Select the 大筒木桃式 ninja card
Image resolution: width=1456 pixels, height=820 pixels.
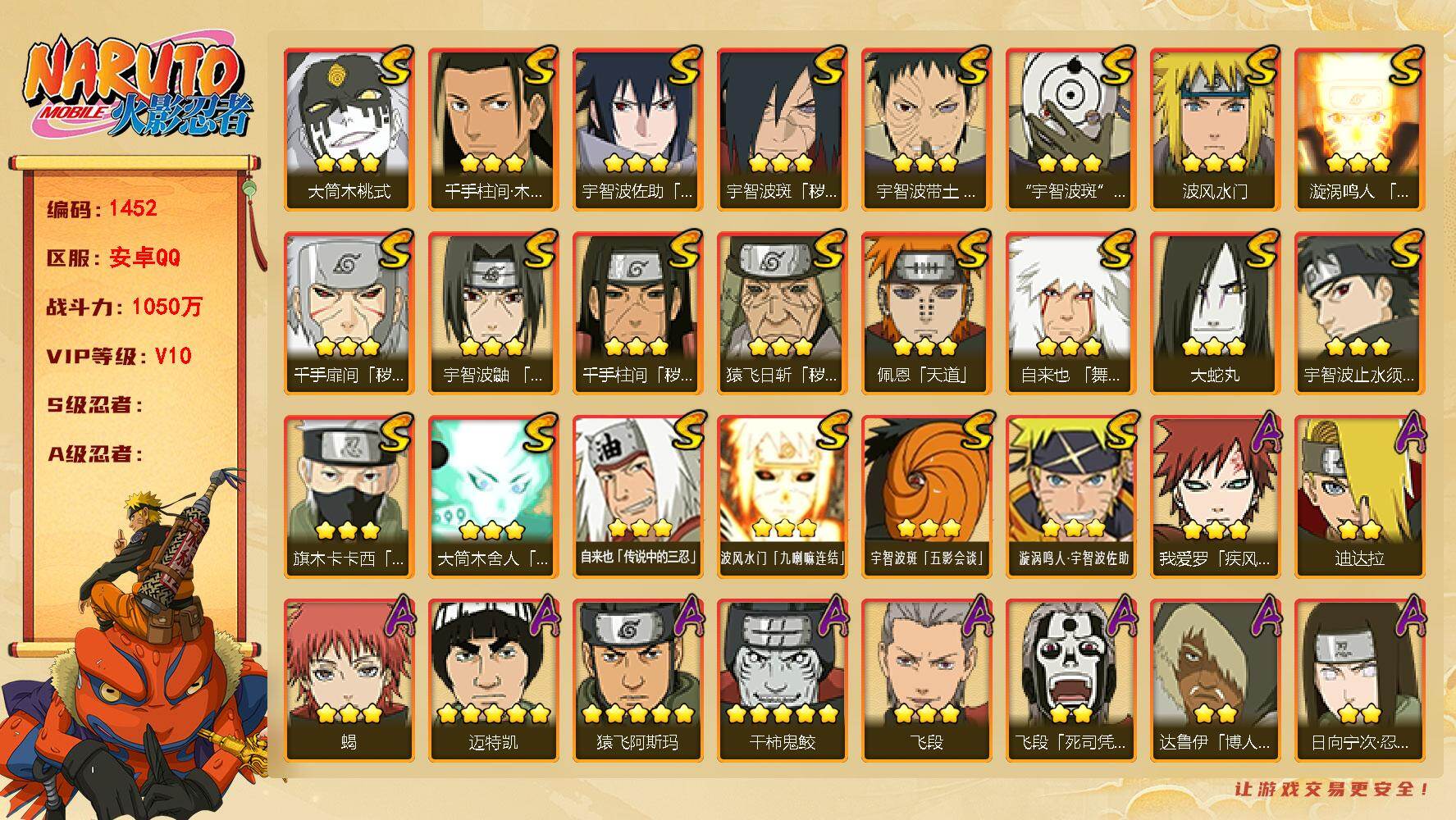(x=349, y=130)
